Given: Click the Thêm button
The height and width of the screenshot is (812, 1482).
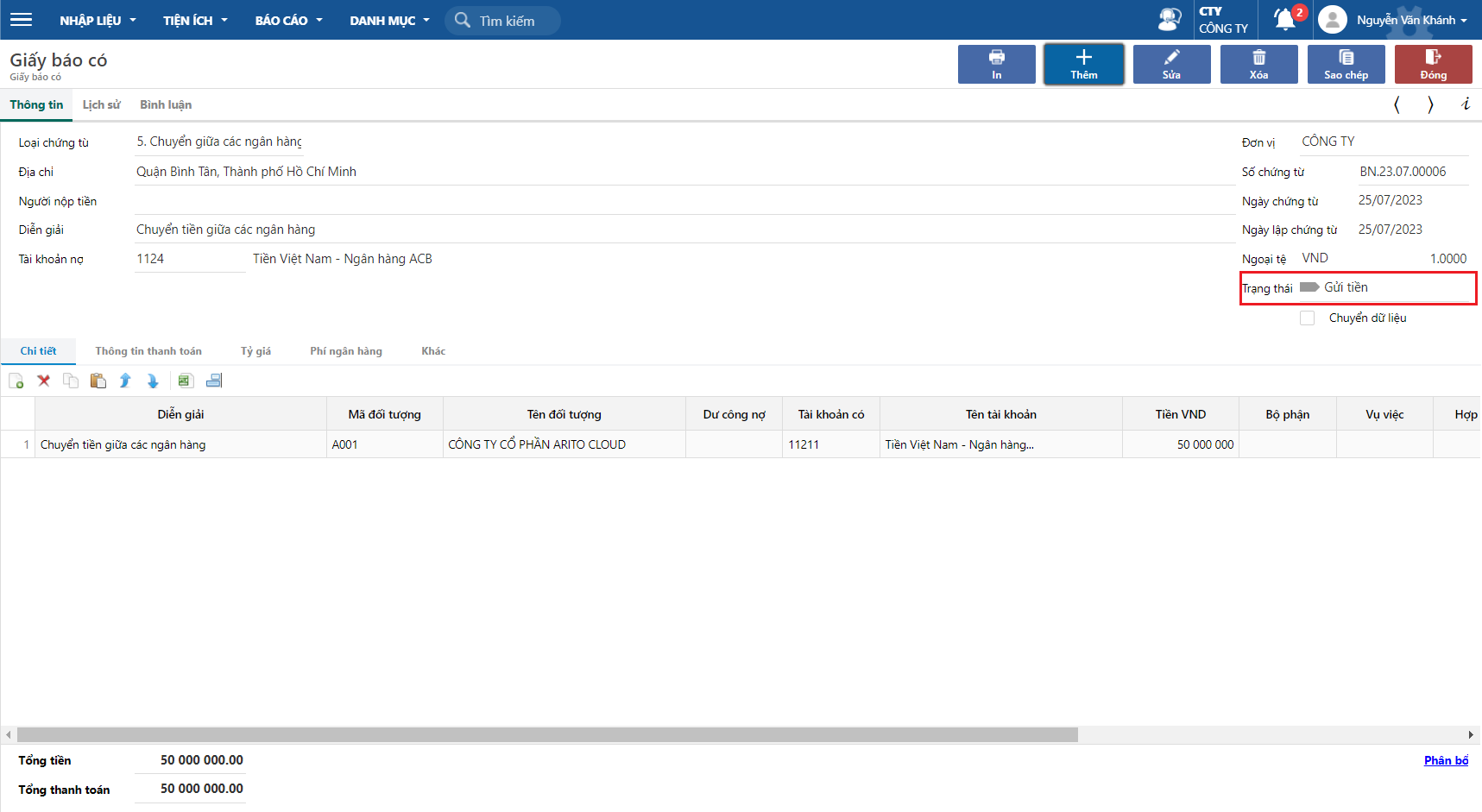Looking at the screenshot, I should 1083,64.
